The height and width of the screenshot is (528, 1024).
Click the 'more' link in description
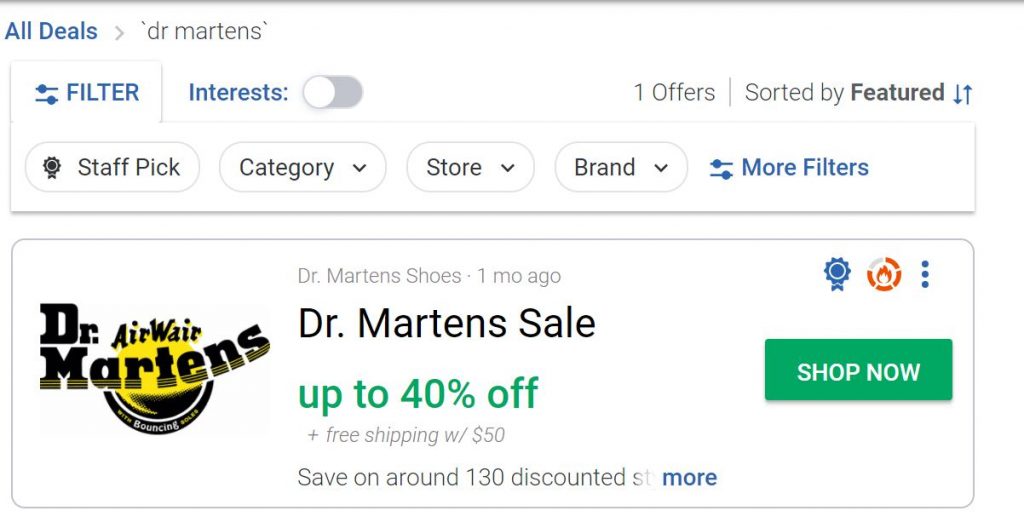(x=689, y=477)
